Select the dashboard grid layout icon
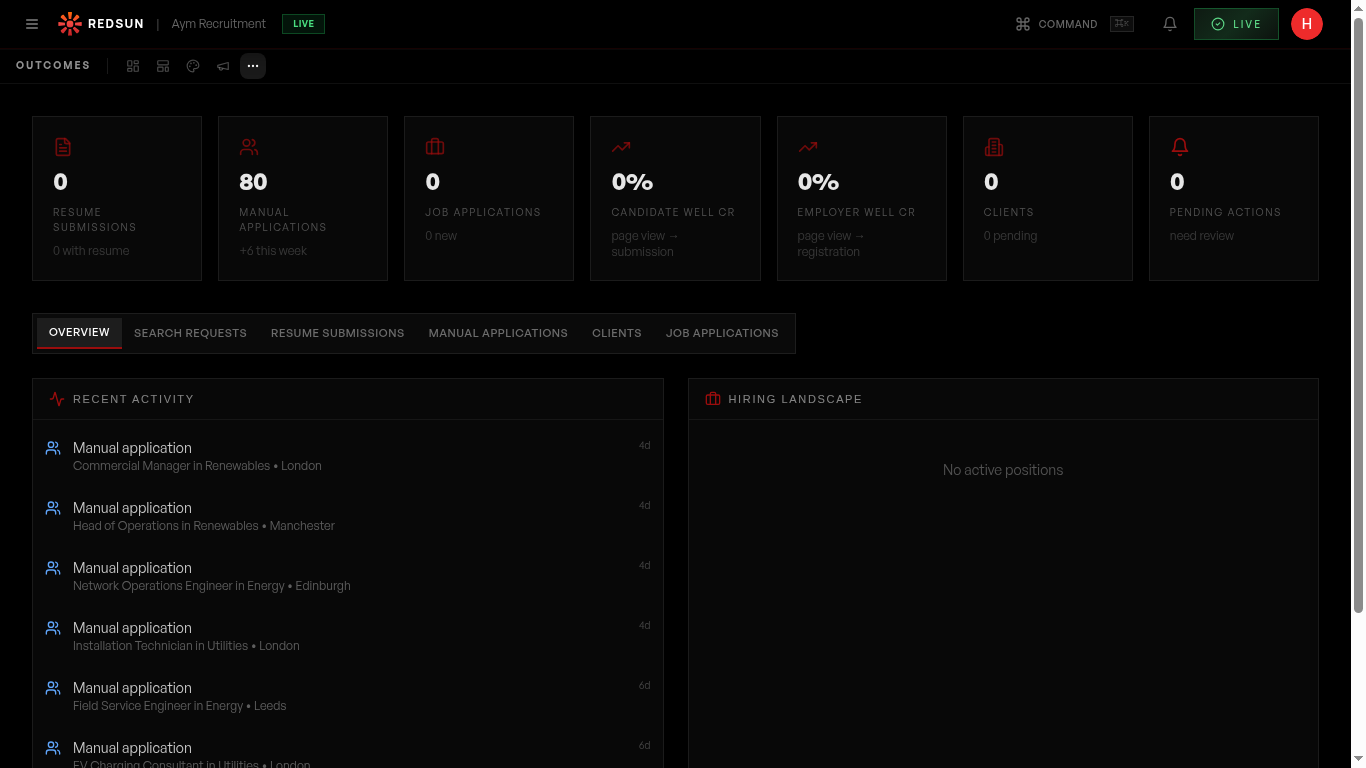 pos(133,66)
